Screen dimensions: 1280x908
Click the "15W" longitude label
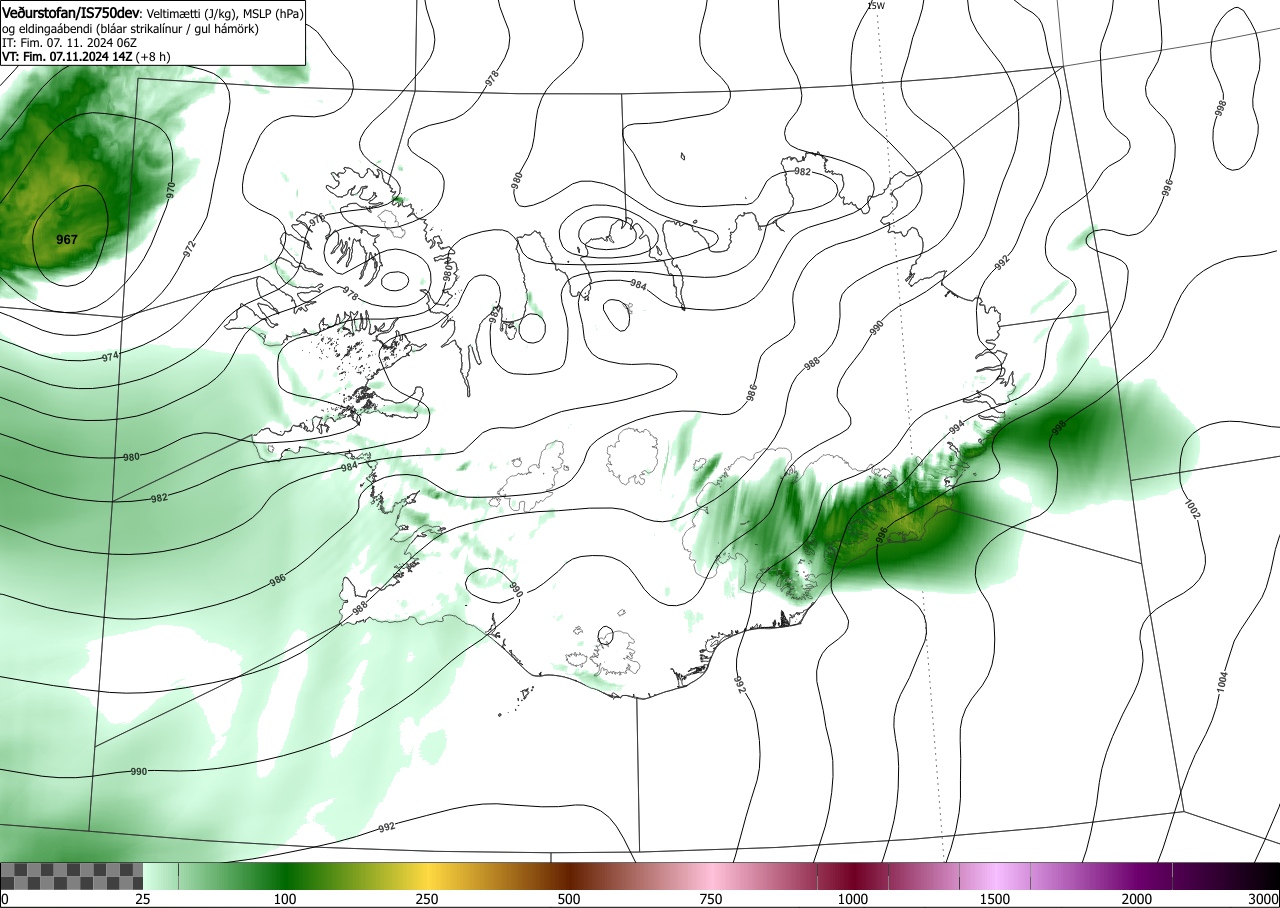pyautogui.click(x=876, y=6)
